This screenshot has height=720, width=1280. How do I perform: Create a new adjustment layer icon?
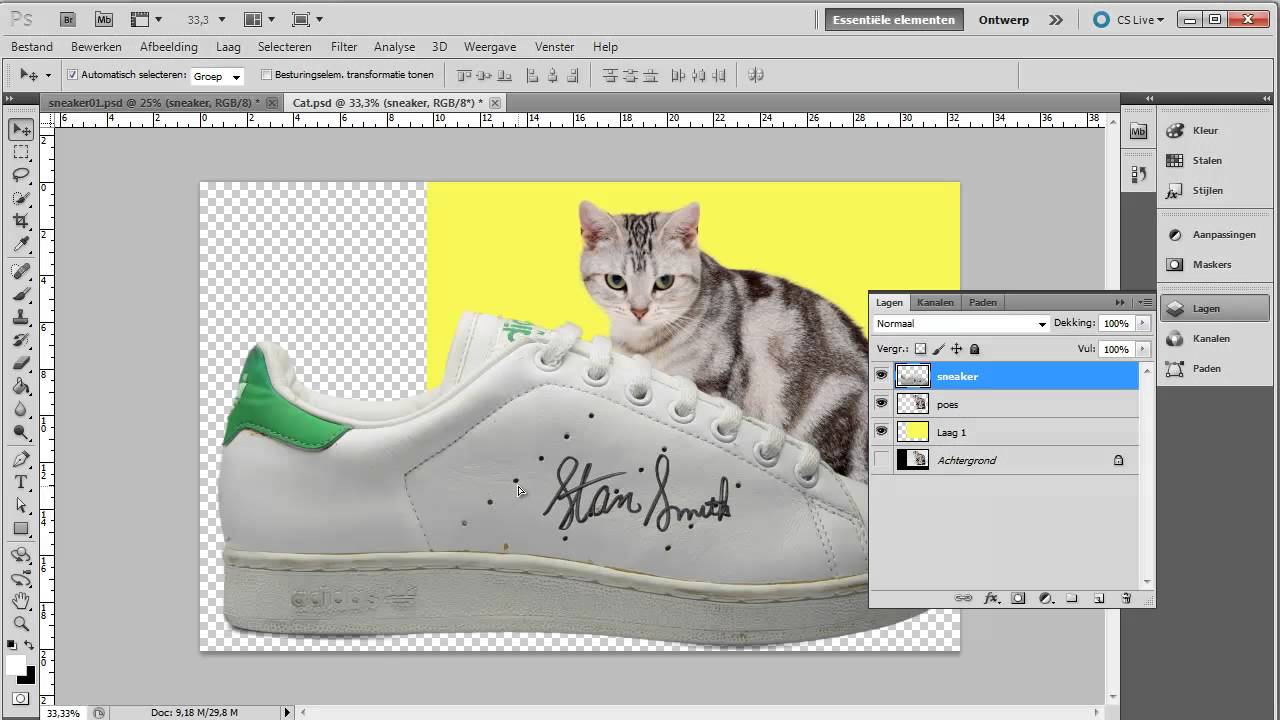pos(1045,598)
